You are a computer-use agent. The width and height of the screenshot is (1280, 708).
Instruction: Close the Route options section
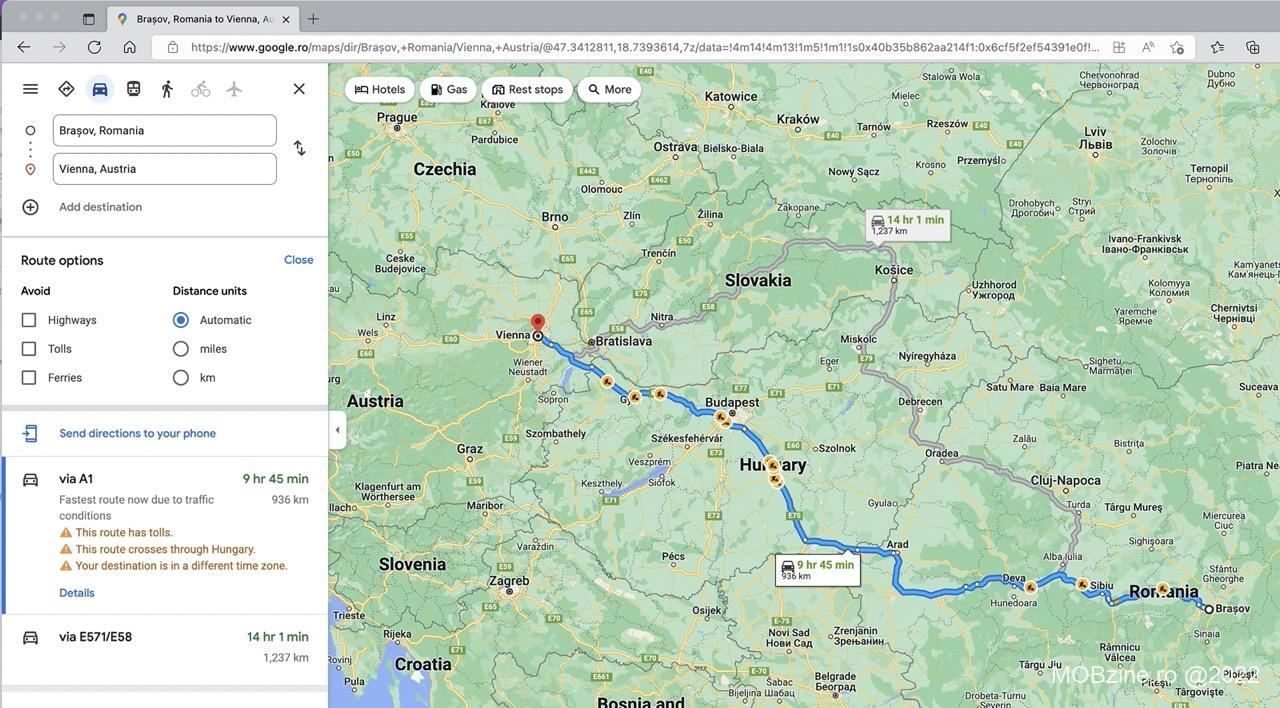(x=298, y=259)
